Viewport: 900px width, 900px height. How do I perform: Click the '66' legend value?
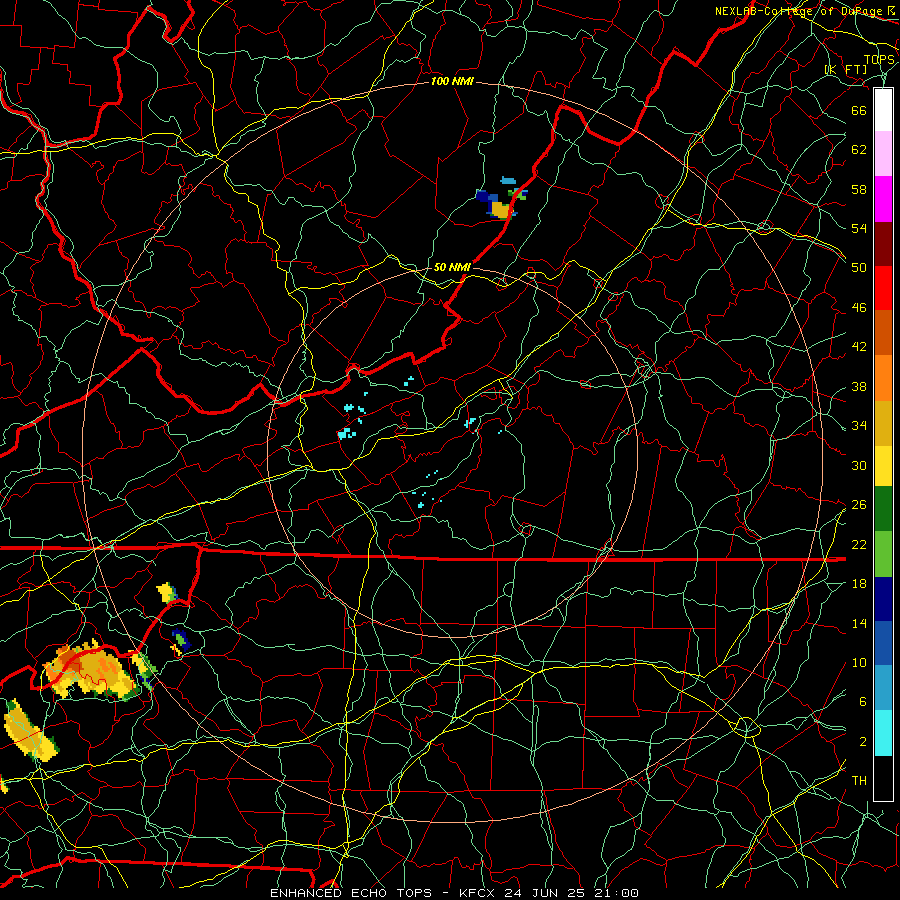coord(859,110)
